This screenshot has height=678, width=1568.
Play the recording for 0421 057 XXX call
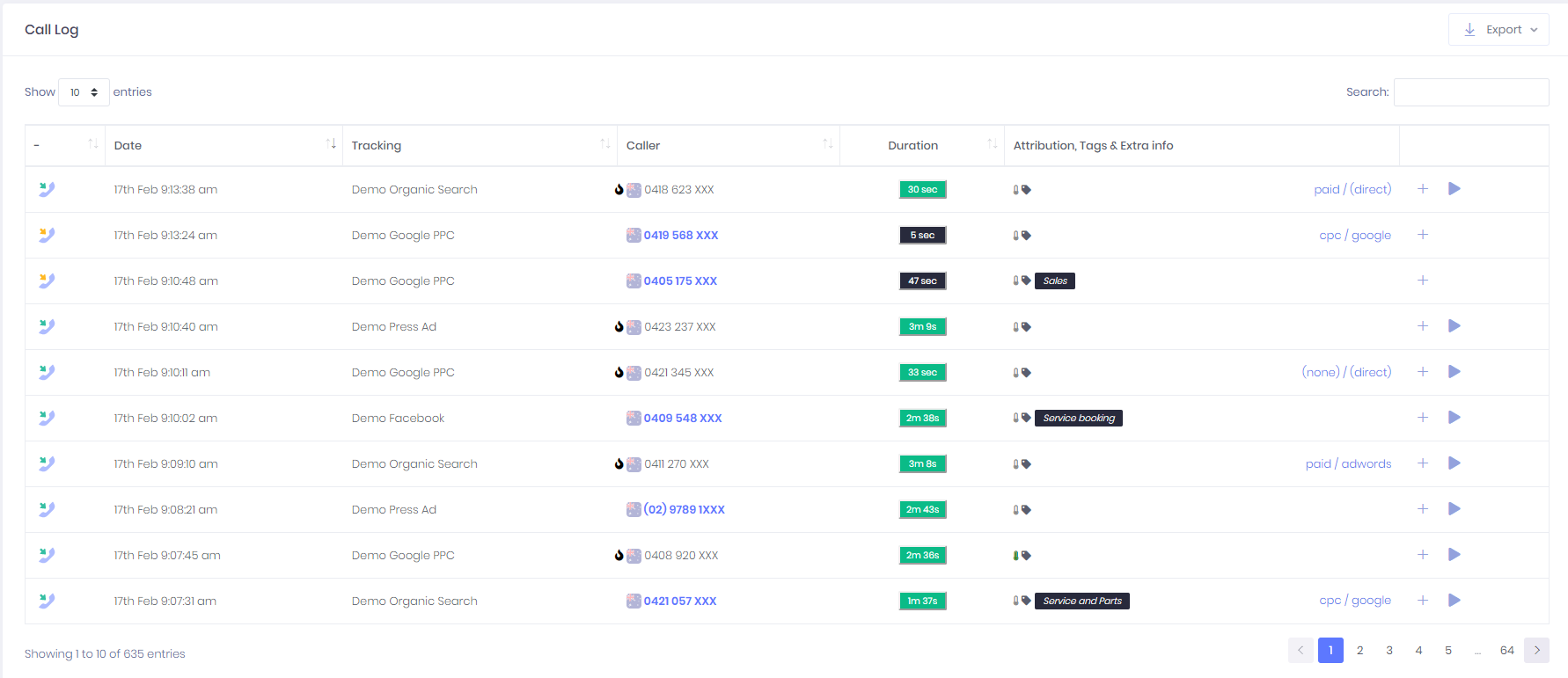coord(1454,601)
